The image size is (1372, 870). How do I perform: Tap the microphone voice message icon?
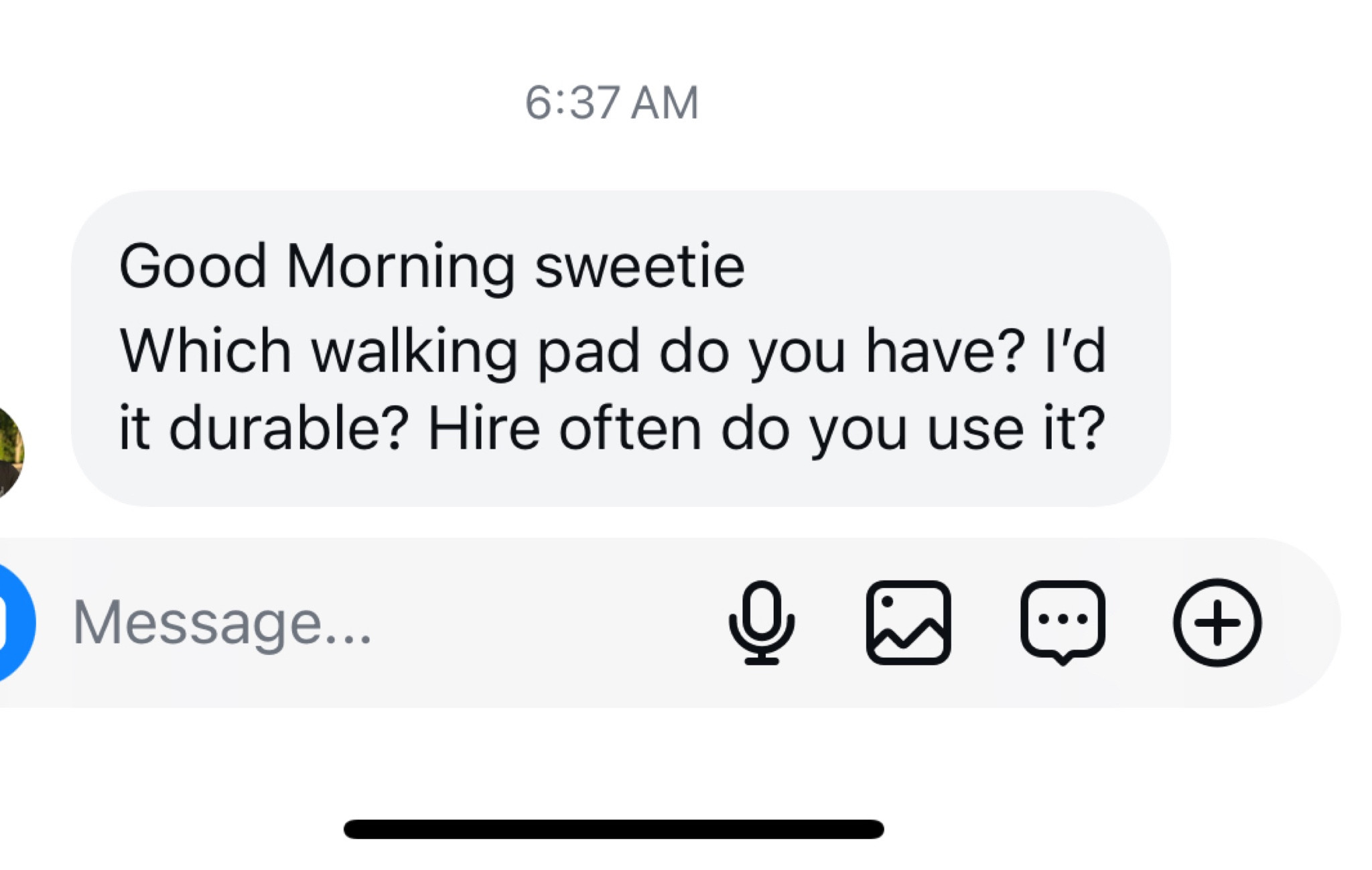click(762, 623)
